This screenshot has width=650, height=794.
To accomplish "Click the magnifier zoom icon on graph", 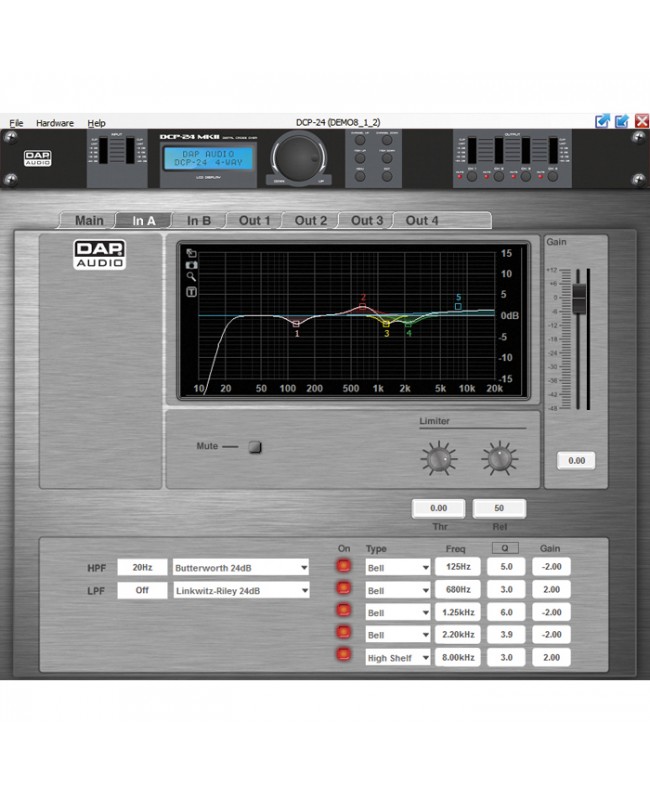I will point(191,276).
